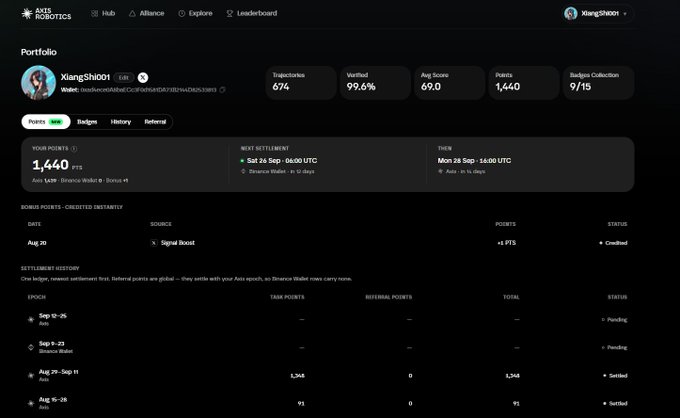Click the Referral Points column header
This screenshot has height=418, width=680.
389,297
